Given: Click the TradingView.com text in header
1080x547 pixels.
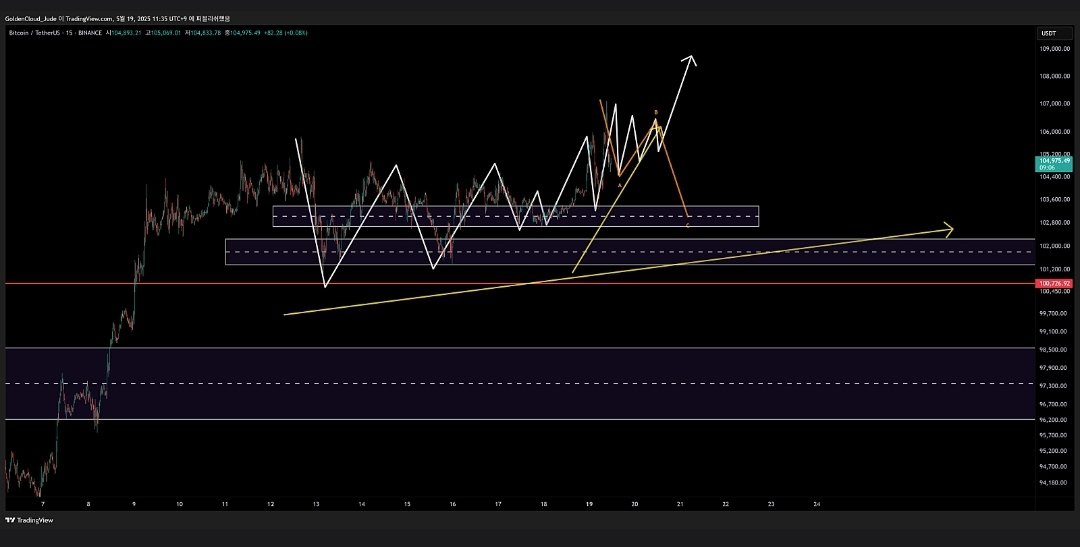Looking at the screenshot, I should tap(89, 19).
